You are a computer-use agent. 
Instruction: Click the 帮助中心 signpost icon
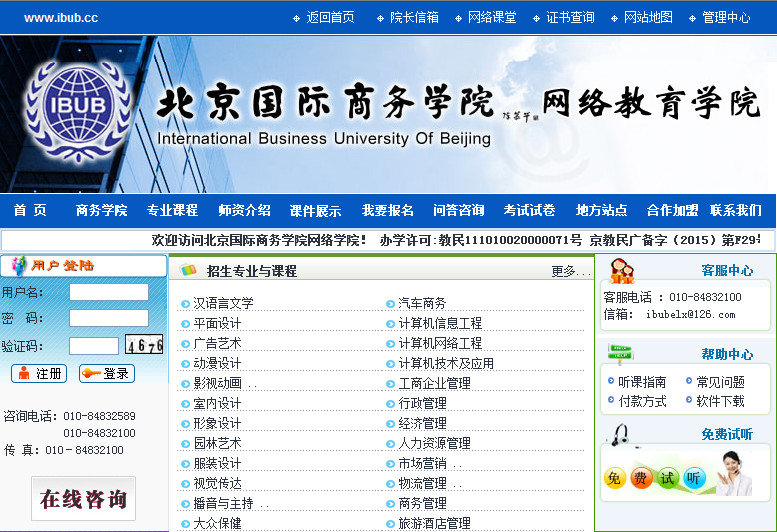[620, 354]
